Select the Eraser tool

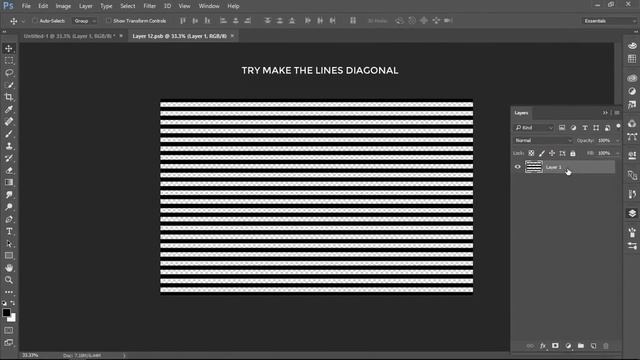(9, 170)
